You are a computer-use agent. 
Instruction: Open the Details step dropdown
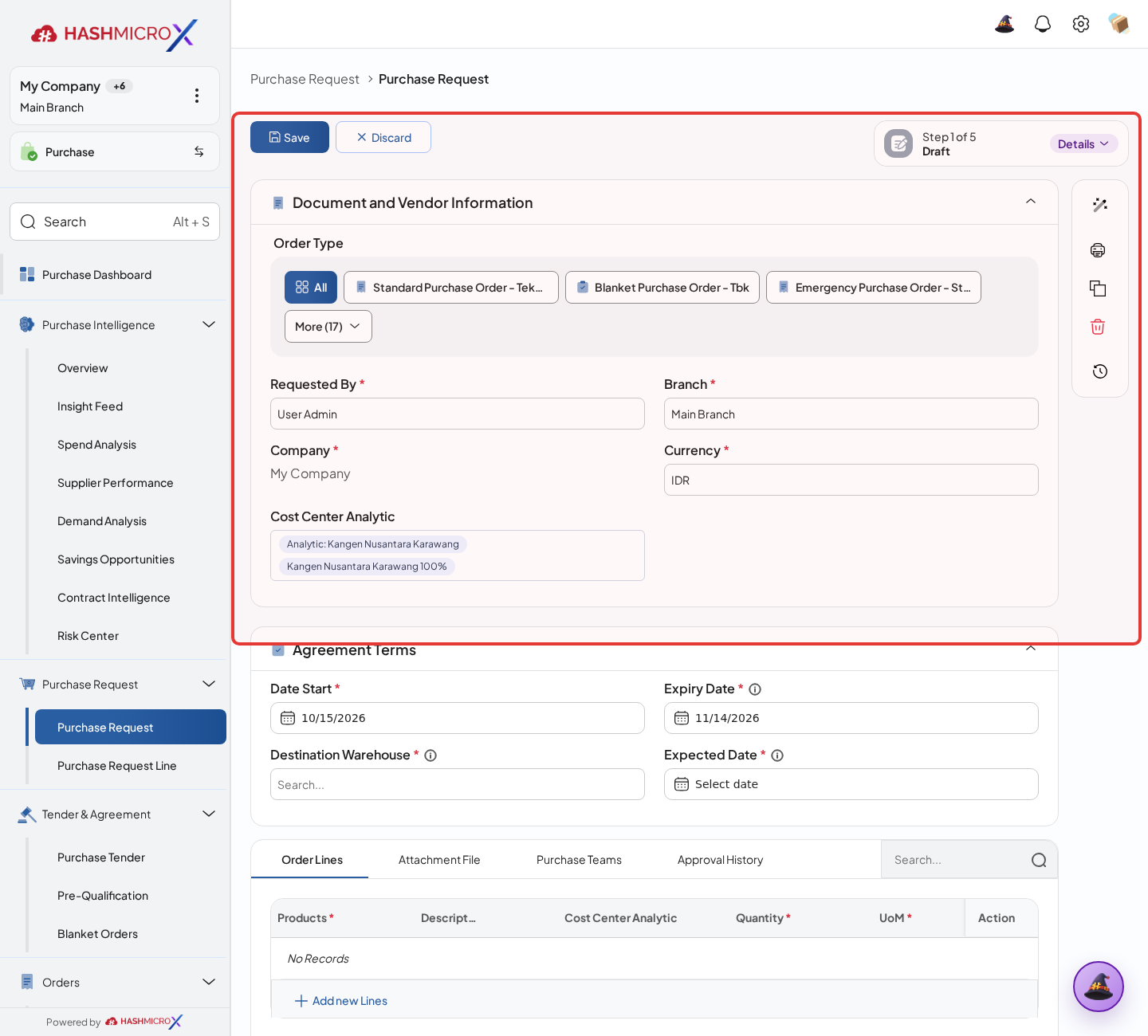(1083, 144)
